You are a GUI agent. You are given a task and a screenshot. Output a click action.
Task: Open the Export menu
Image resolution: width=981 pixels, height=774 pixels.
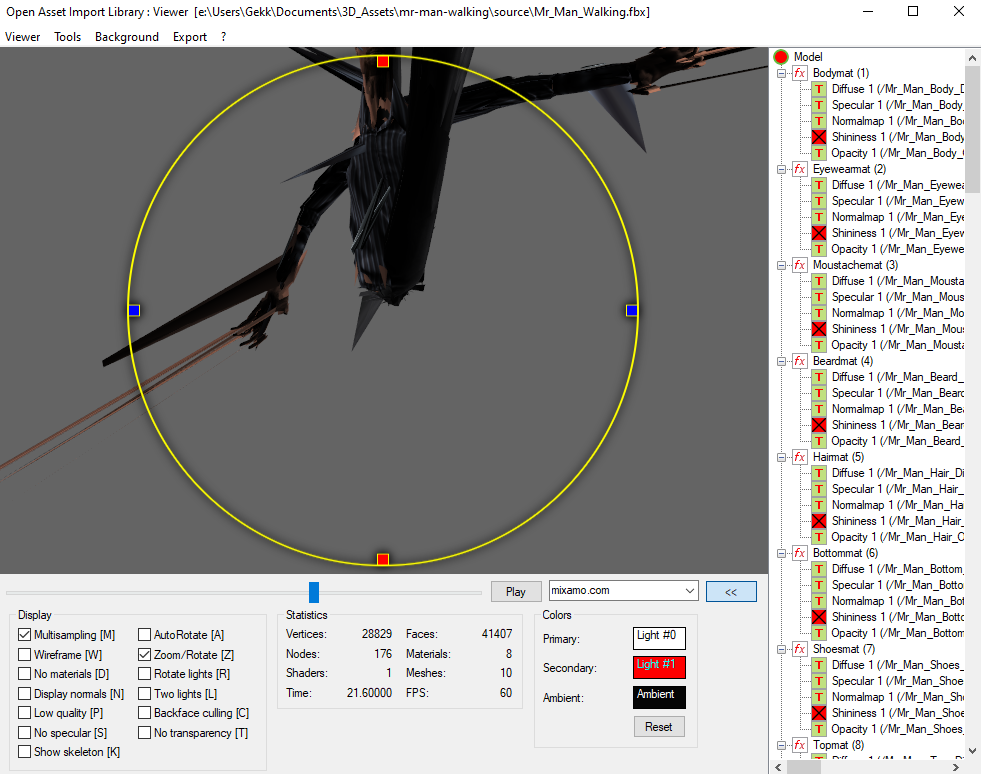click(190, 37)
